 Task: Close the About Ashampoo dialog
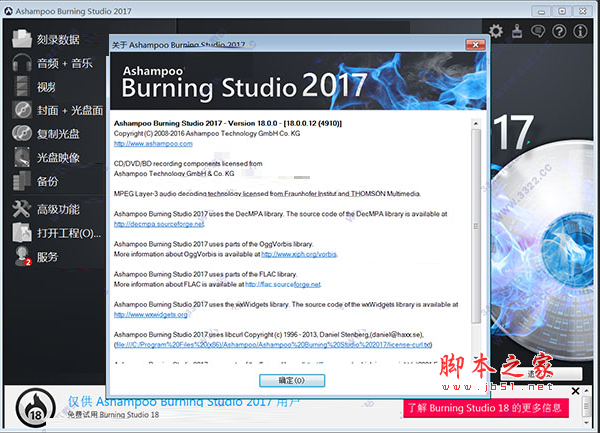pos(475,45)
